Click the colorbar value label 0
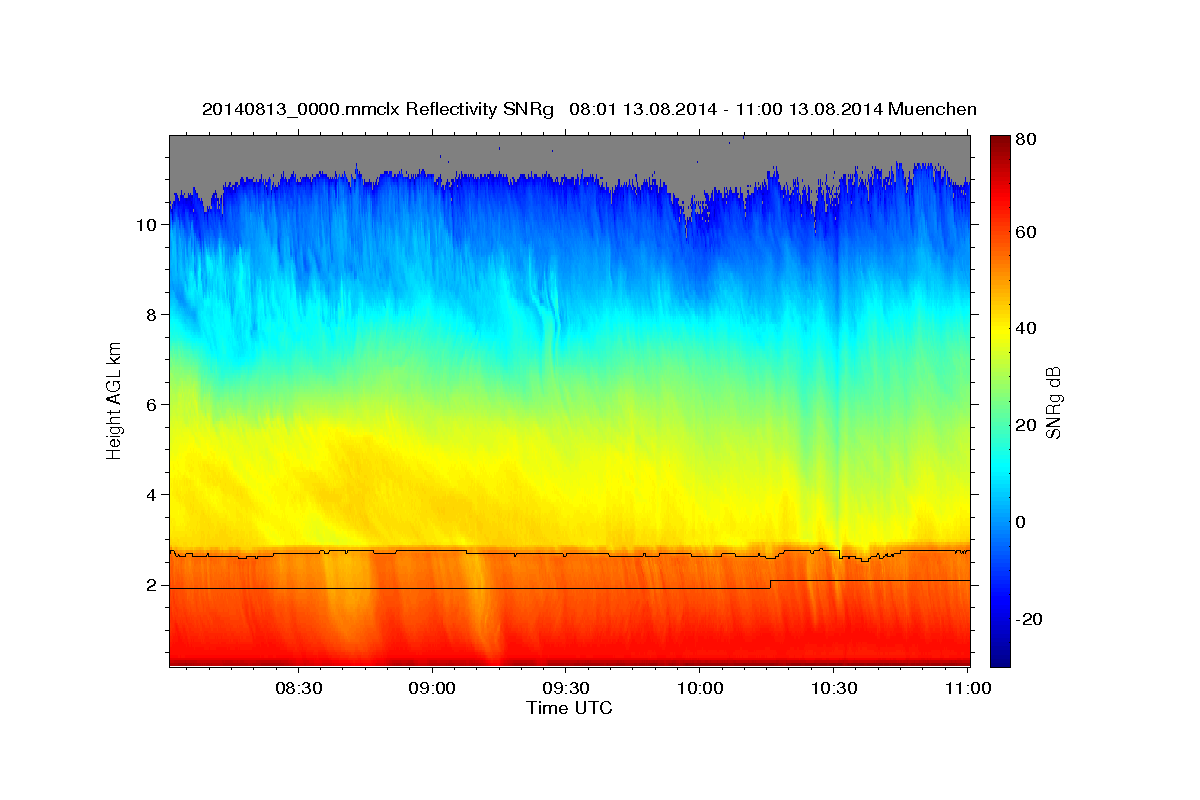1200x800 pixels. (x=1022, y=522)
